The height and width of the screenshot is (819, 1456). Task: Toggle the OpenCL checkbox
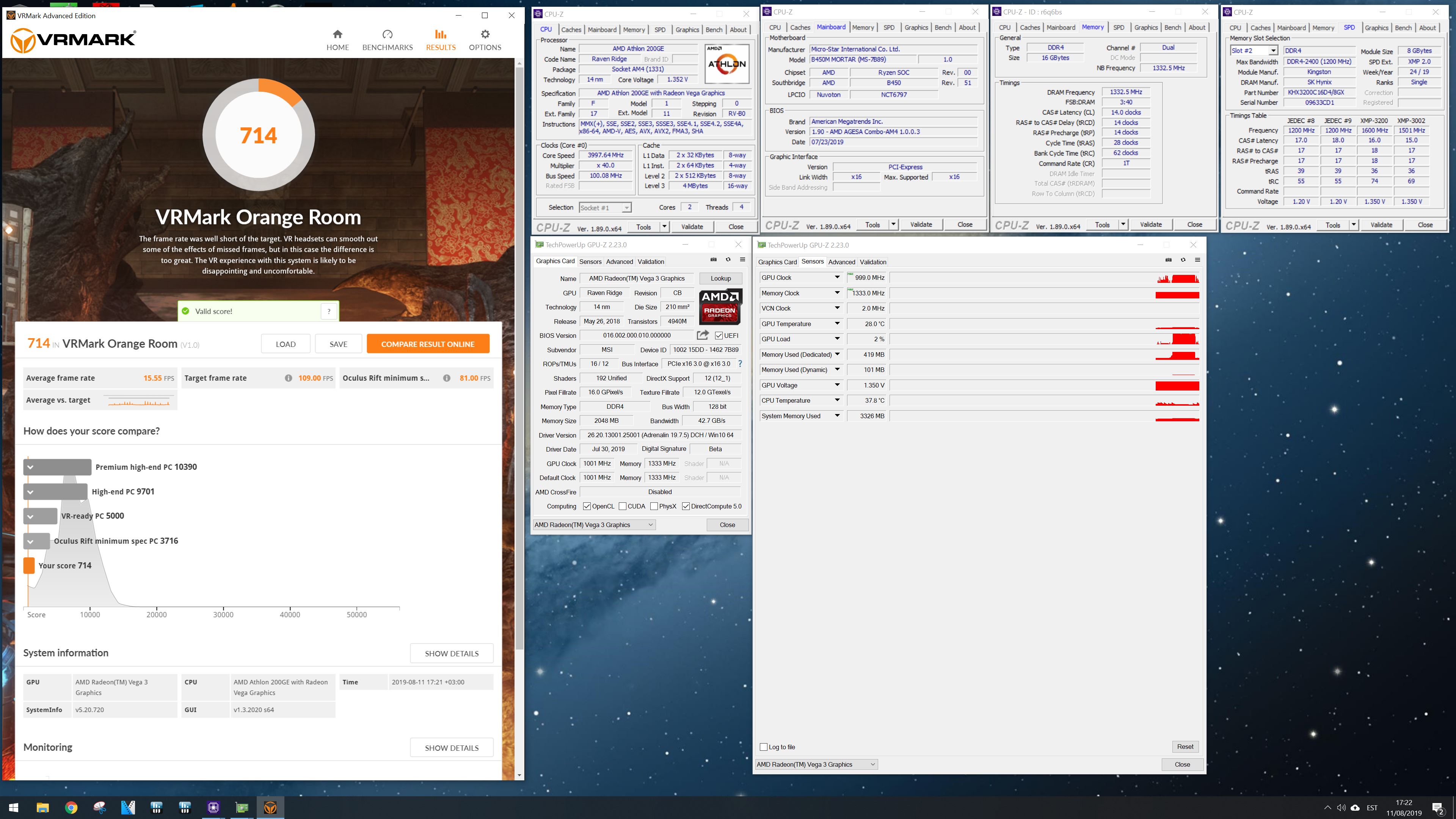point(587,507)
